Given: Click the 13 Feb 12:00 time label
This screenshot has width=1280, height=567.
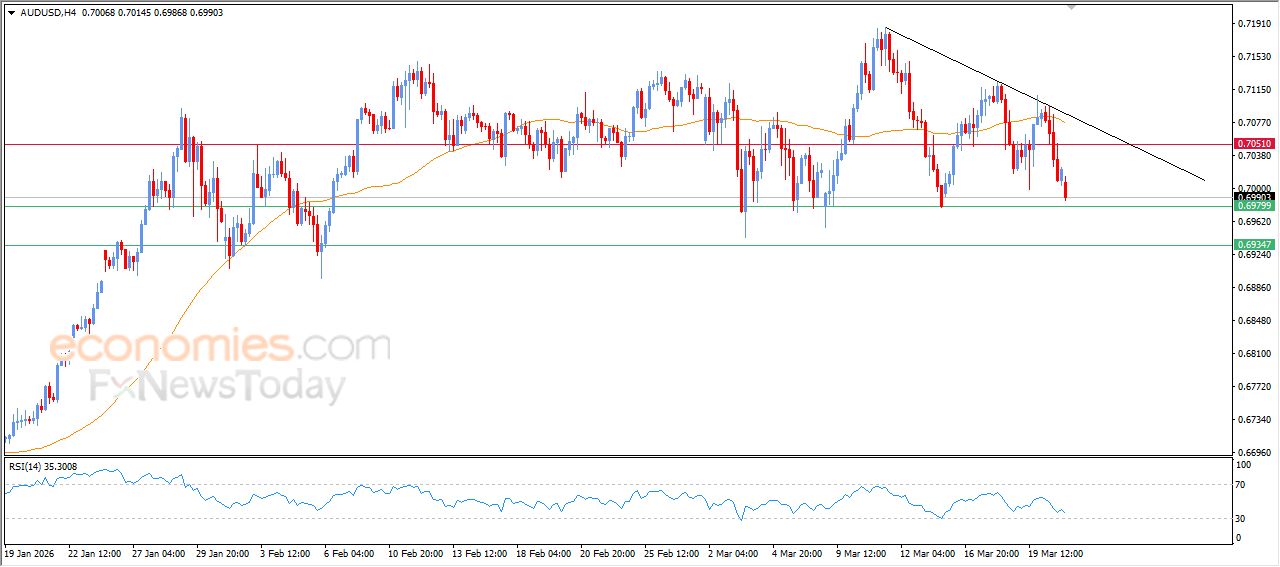Looking at the screenshot, I should 479,553.
